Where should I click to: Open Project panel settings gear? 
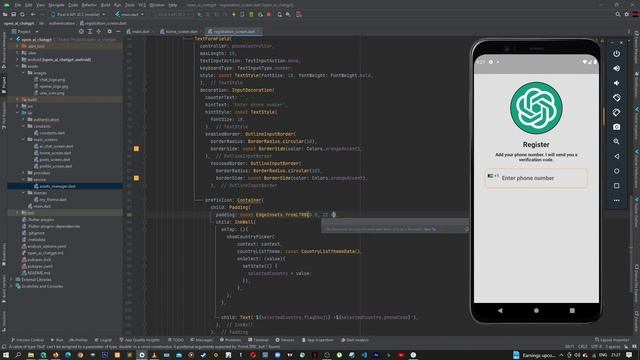(109, 31)
